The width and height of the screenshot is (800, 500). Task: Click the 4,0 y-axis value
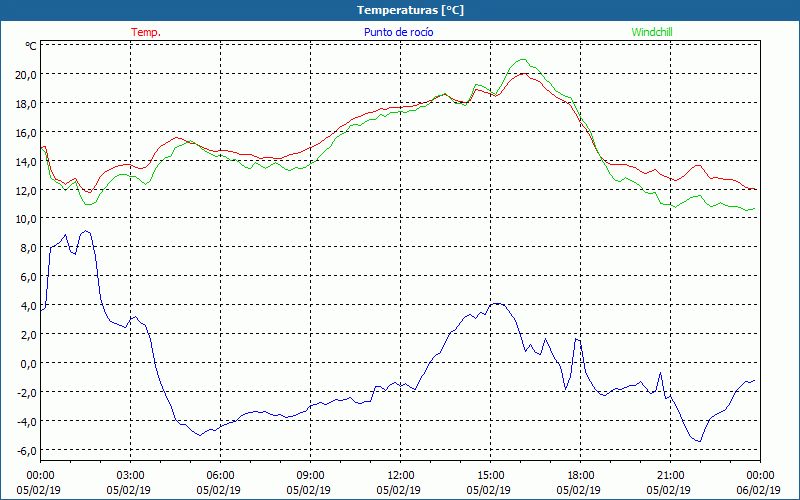pyautogui.click(x=29, y=306)
